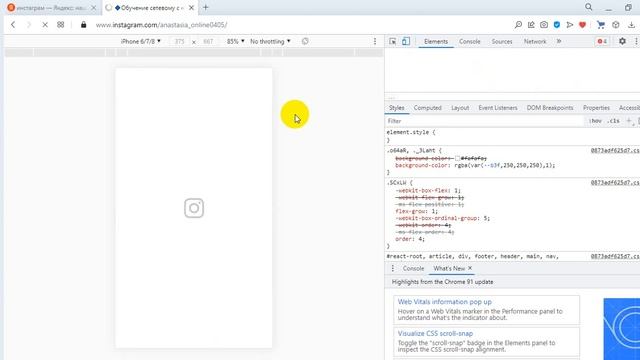This screenshot has width=640, height=360.
Task: Open the DOM Breakpoints sub-tab
Action: [550, 108]
